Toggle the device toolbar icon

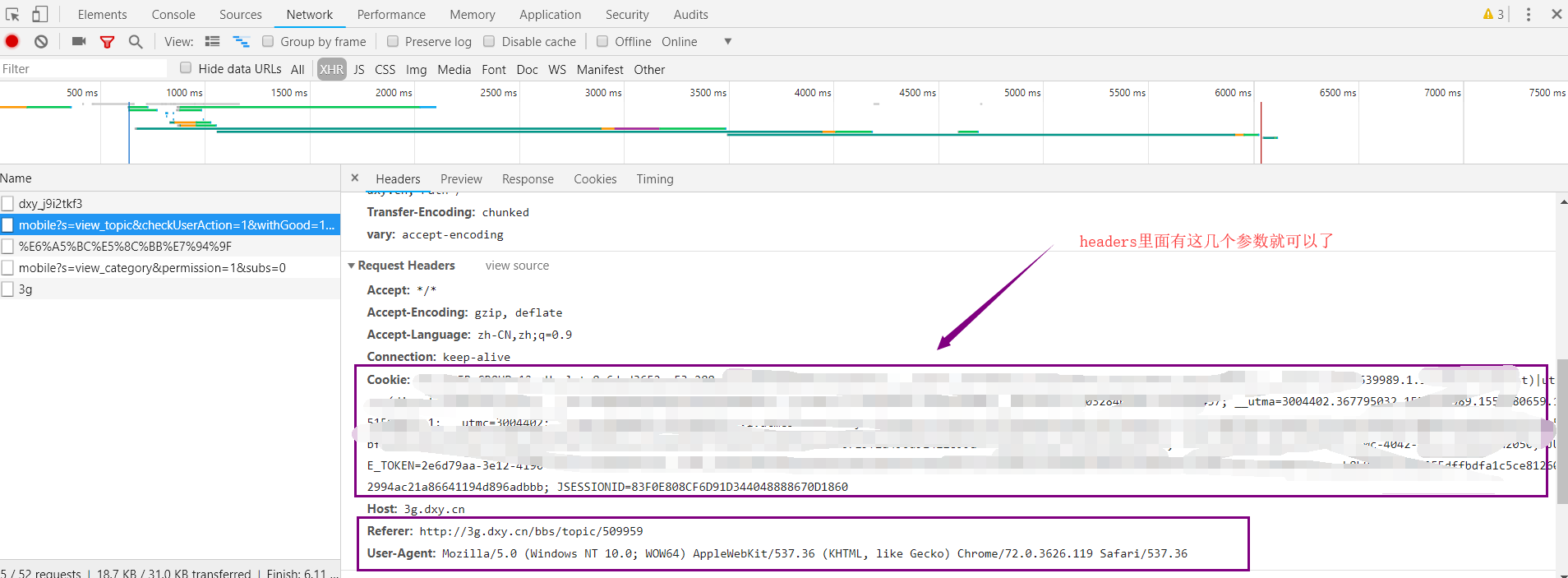39,14
